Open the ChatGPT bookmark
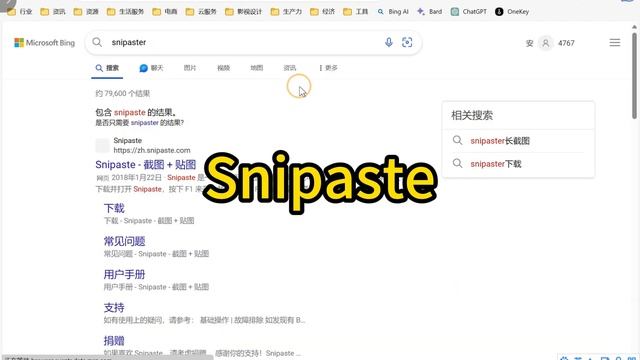Image resolution: width=640 pixels, height=360 pixels. (469, 12)
